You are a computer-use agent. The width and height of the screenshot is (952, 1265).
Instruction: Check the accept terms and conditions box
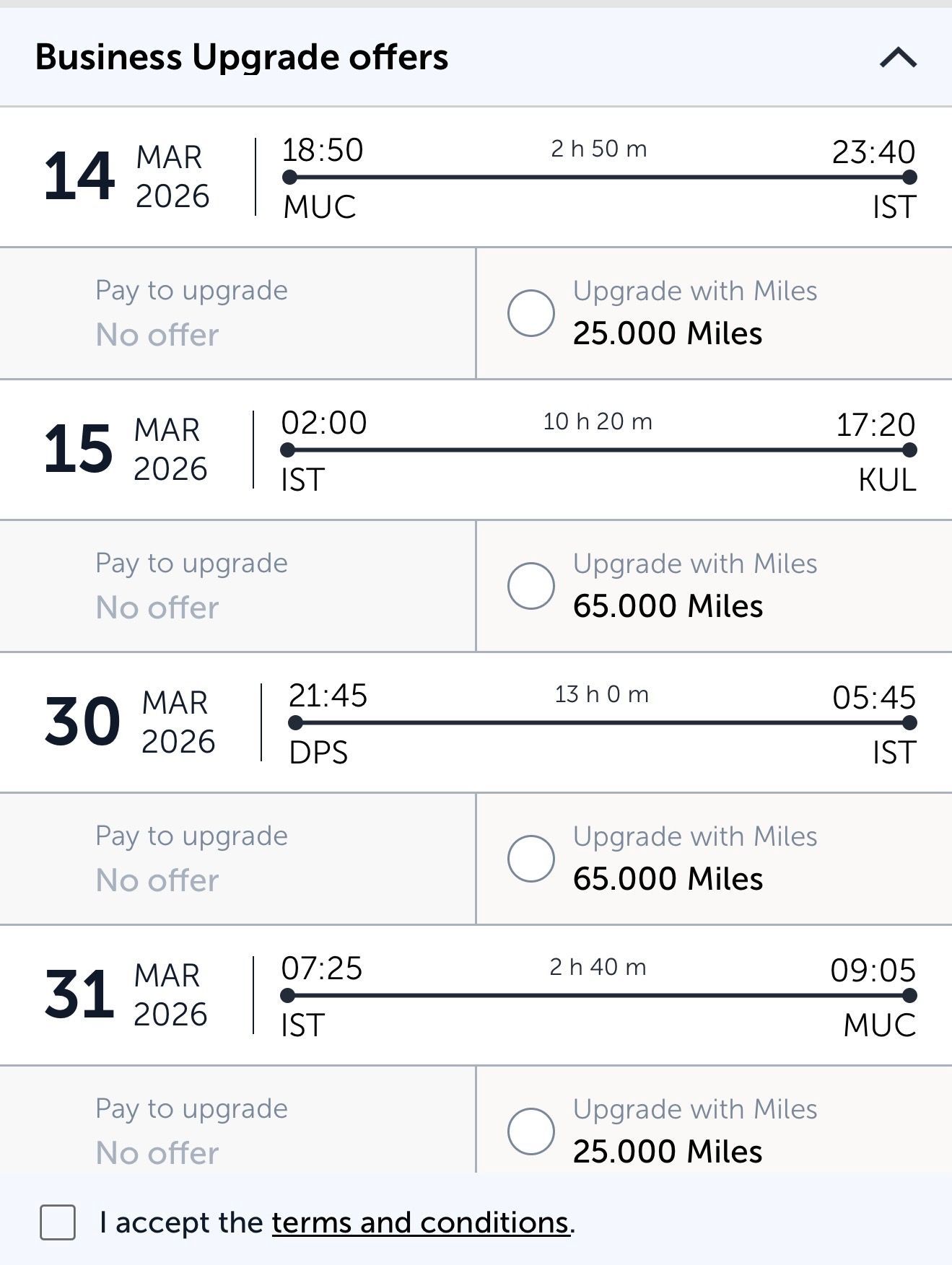click(58, 1222)
